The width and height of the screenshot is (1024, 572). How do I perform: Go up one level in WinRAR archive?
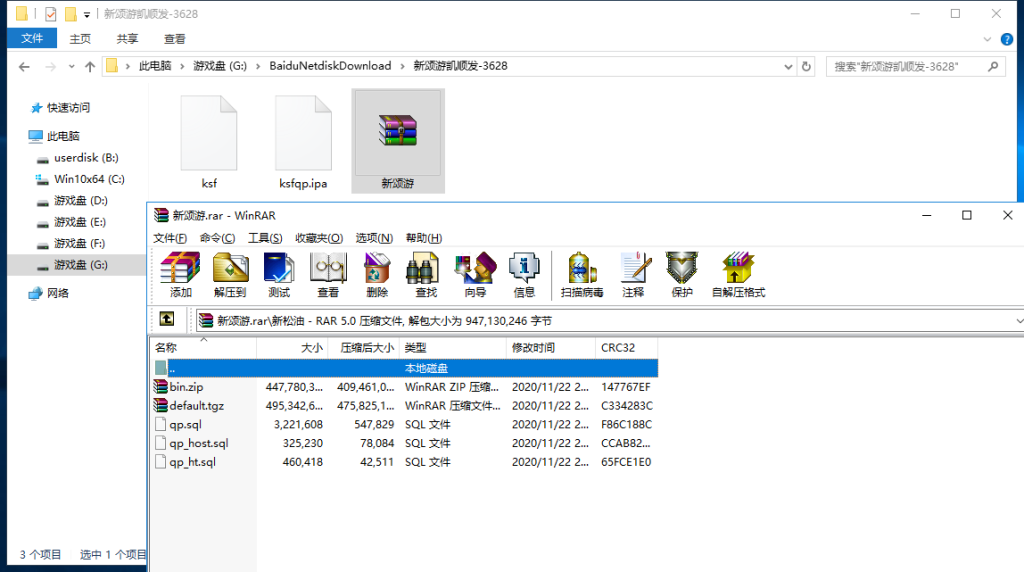click(167, 319)
